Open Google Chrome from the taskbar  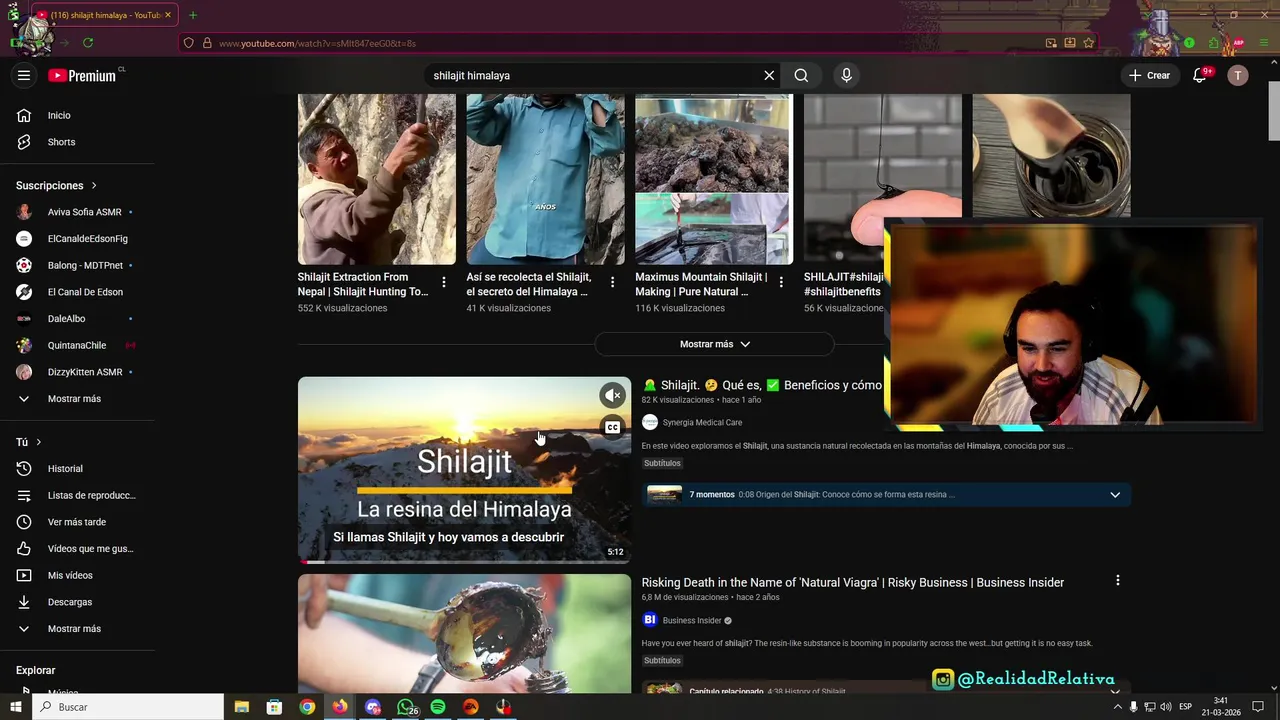point(307,707)
